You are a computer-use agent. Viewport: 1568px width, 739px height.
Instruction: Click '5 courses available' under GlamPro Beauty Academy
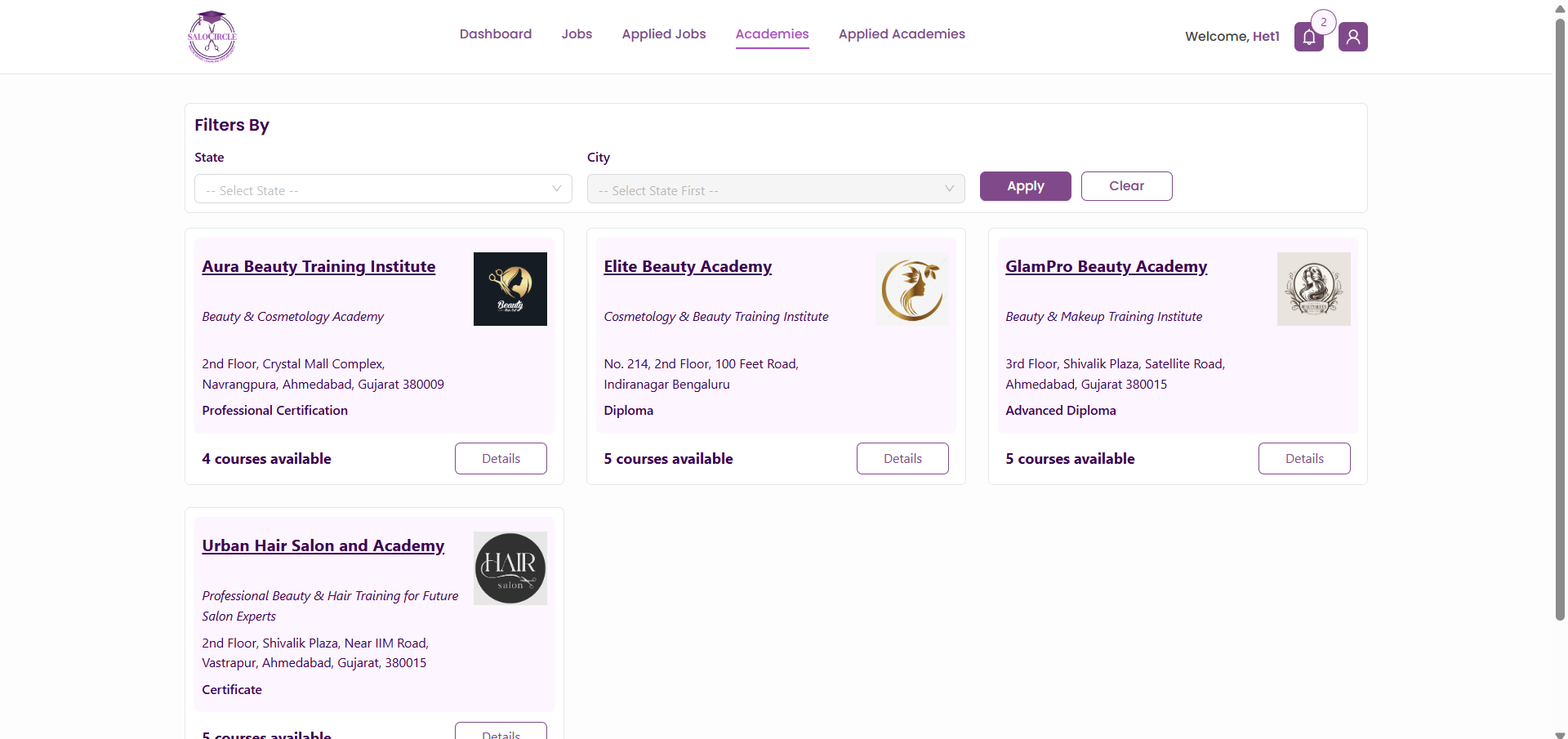coord(1070,459)
